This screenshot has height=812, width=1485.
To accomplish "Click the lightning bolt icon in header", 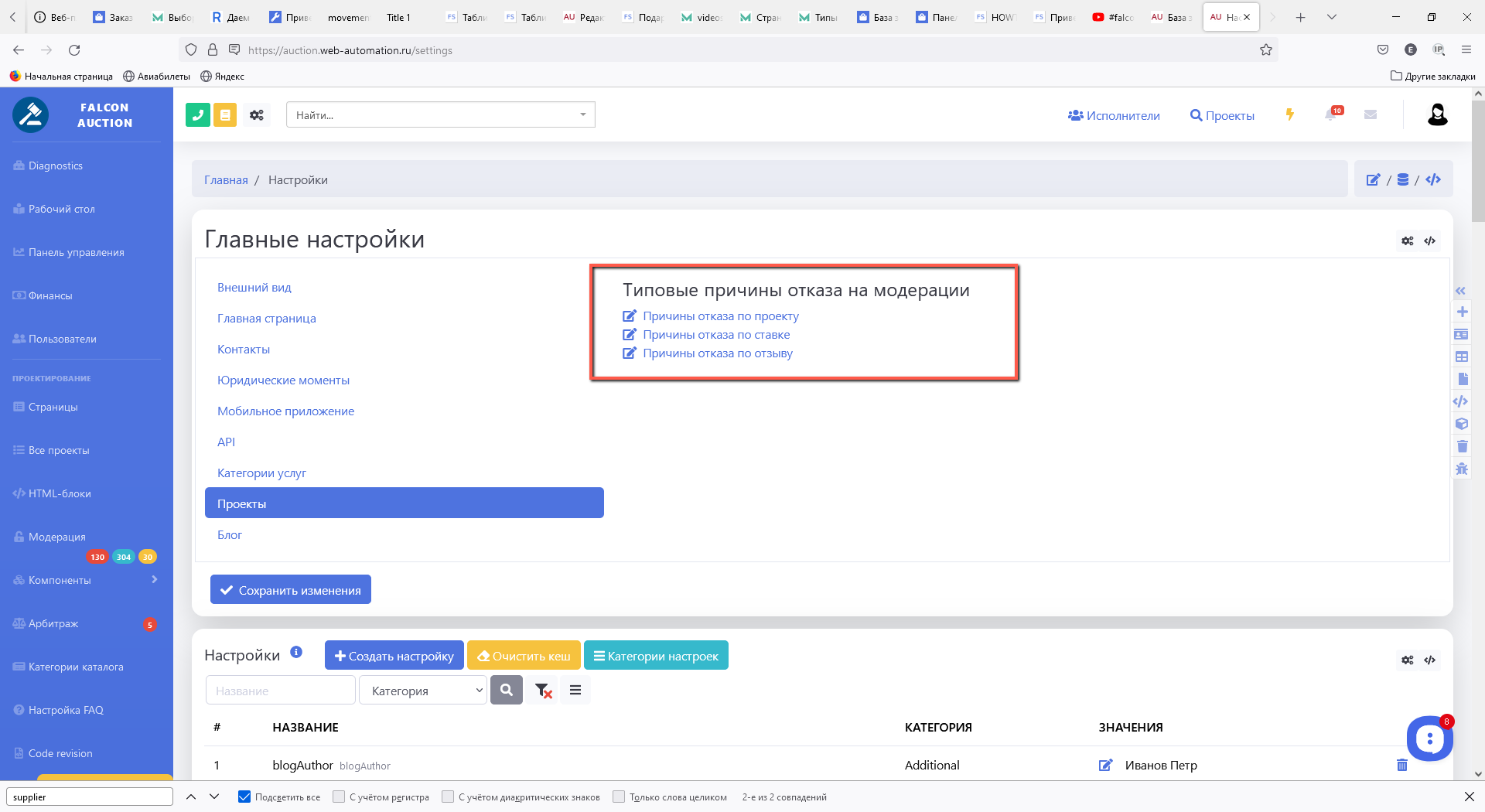I will 1289,114.
